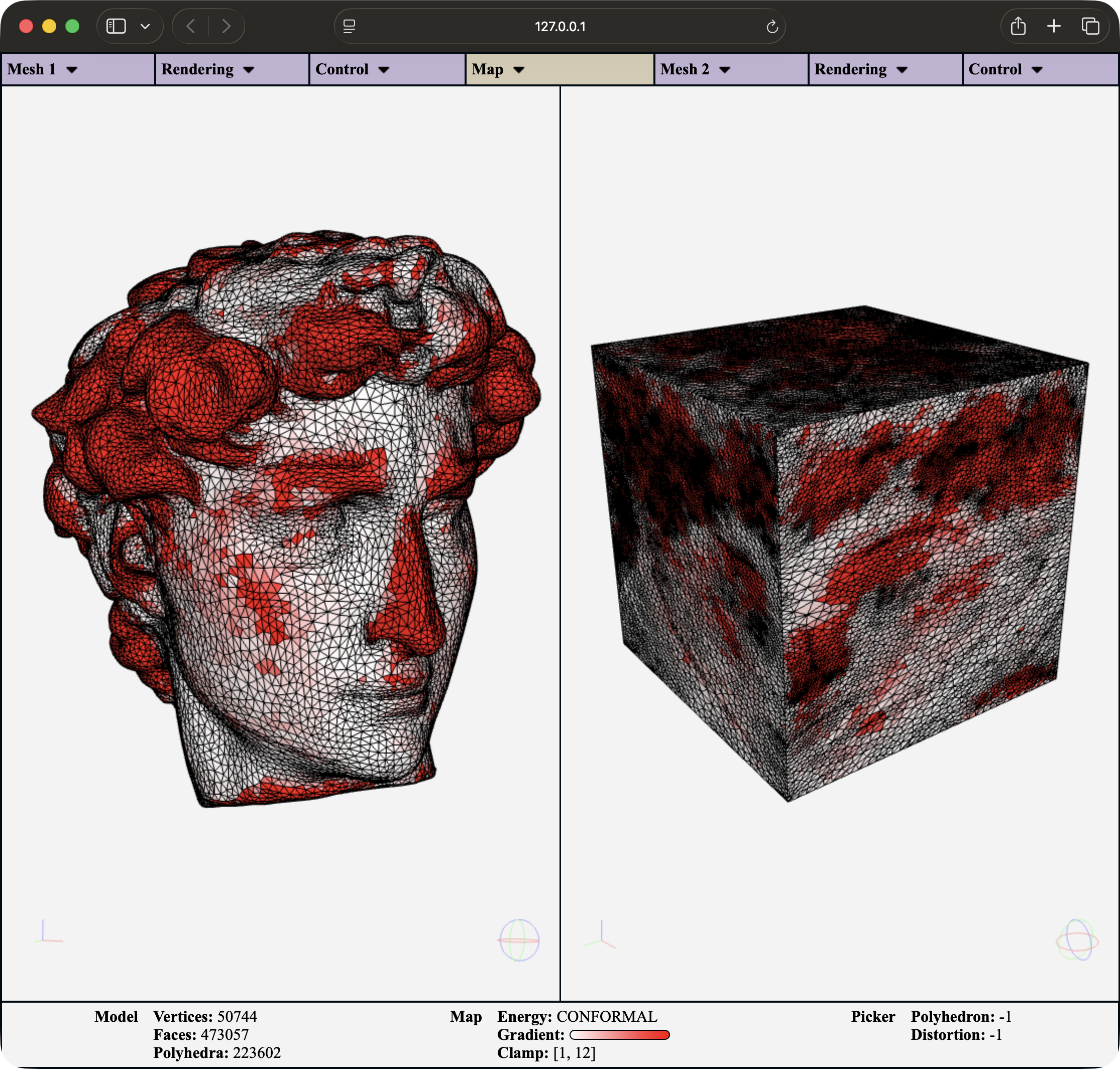Go forward with the forward arrow
1120x1069 pixels.
[x=226, y=26]
